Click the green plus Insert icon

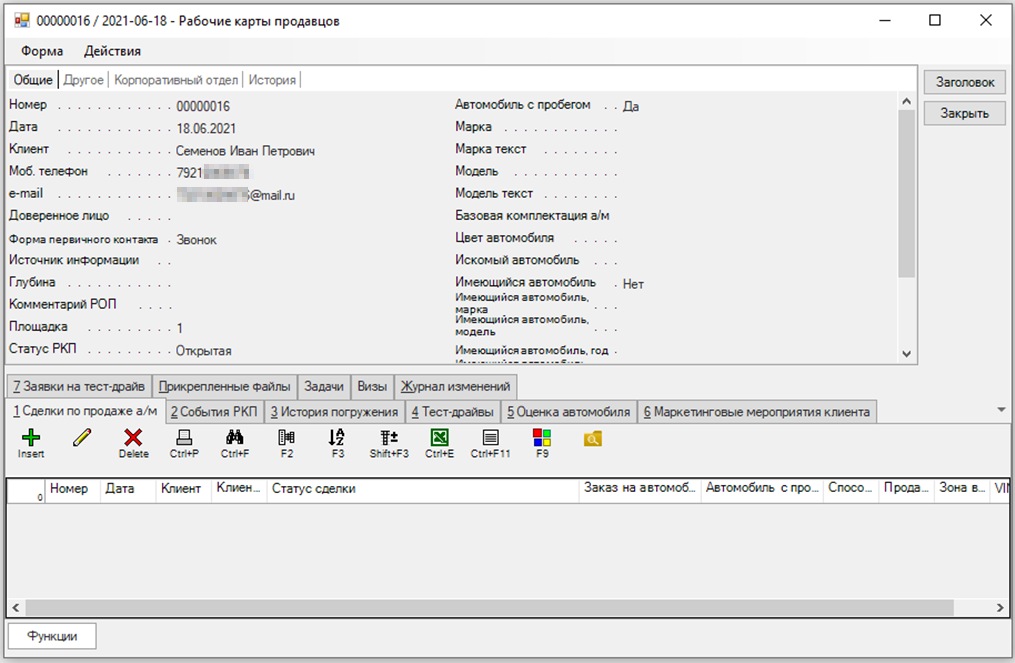31,438
